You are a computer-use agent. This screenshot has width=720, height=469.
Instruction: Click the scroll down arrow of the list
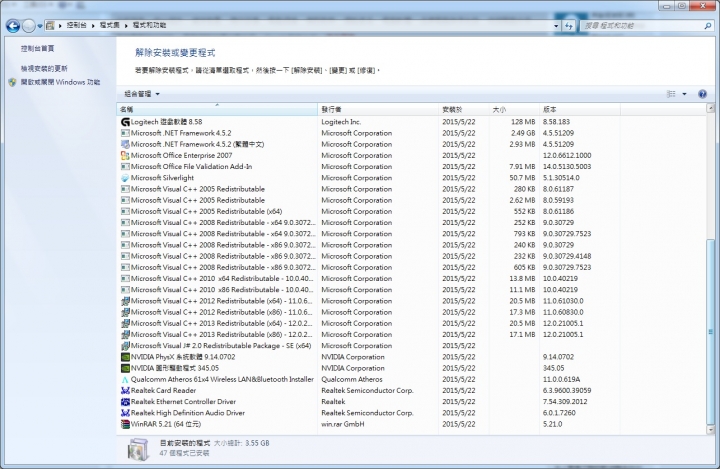click(x=710, y=430)
